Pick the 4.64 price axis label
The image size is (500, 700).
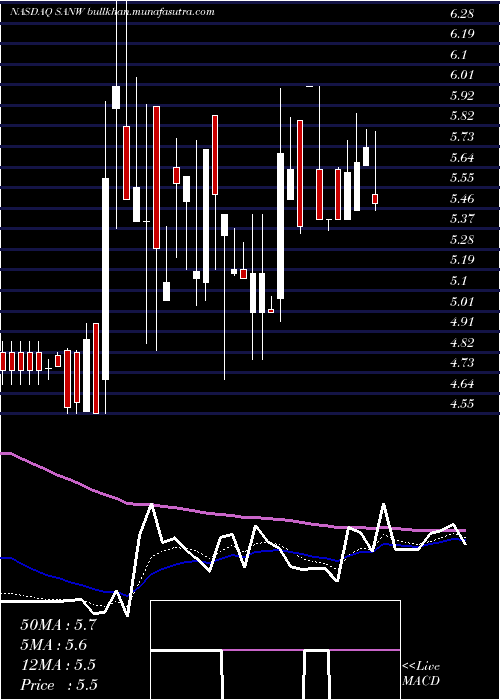462,383
